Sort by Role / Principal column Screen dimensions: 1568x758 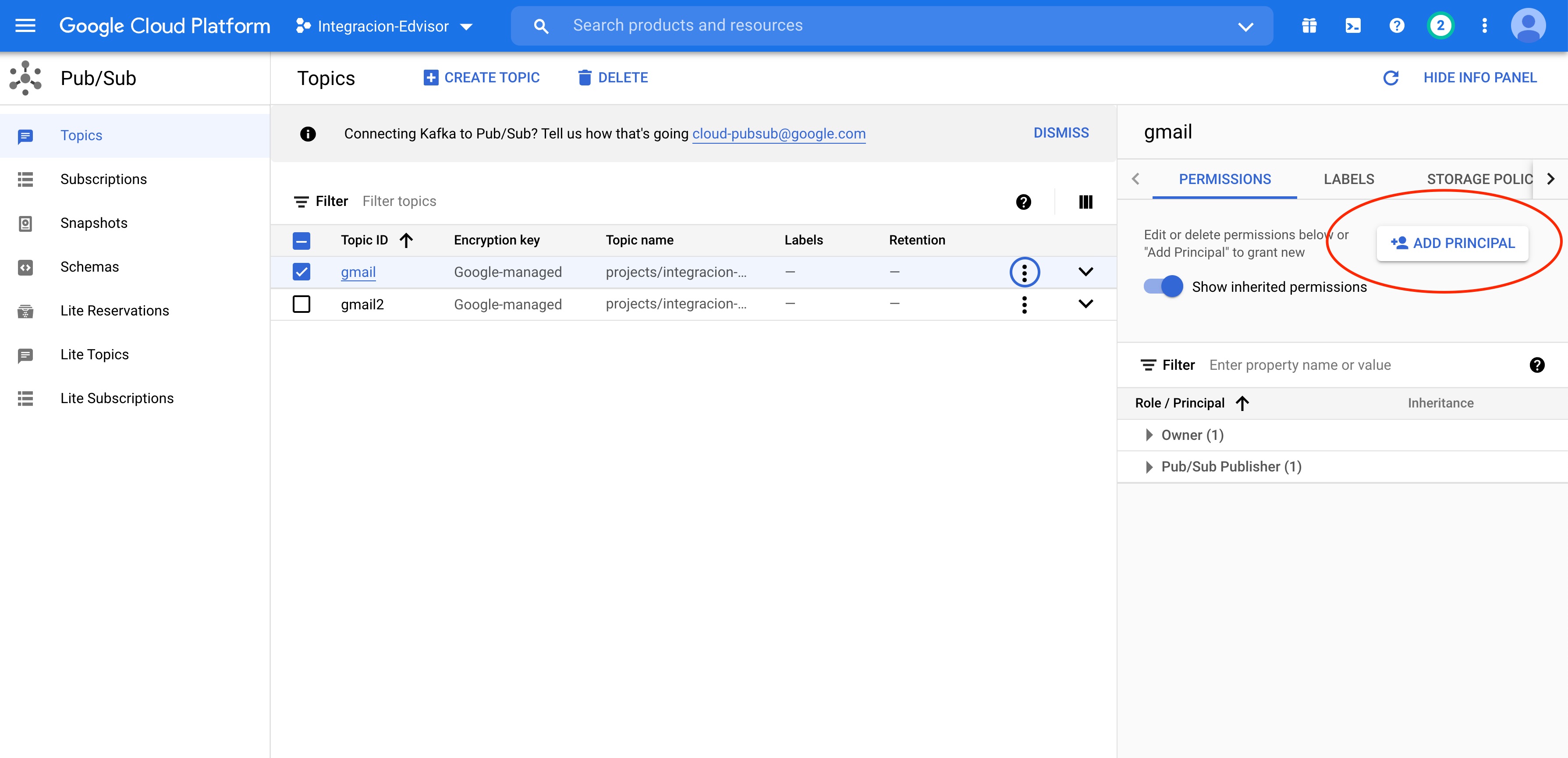click(x=1192, y=404)
